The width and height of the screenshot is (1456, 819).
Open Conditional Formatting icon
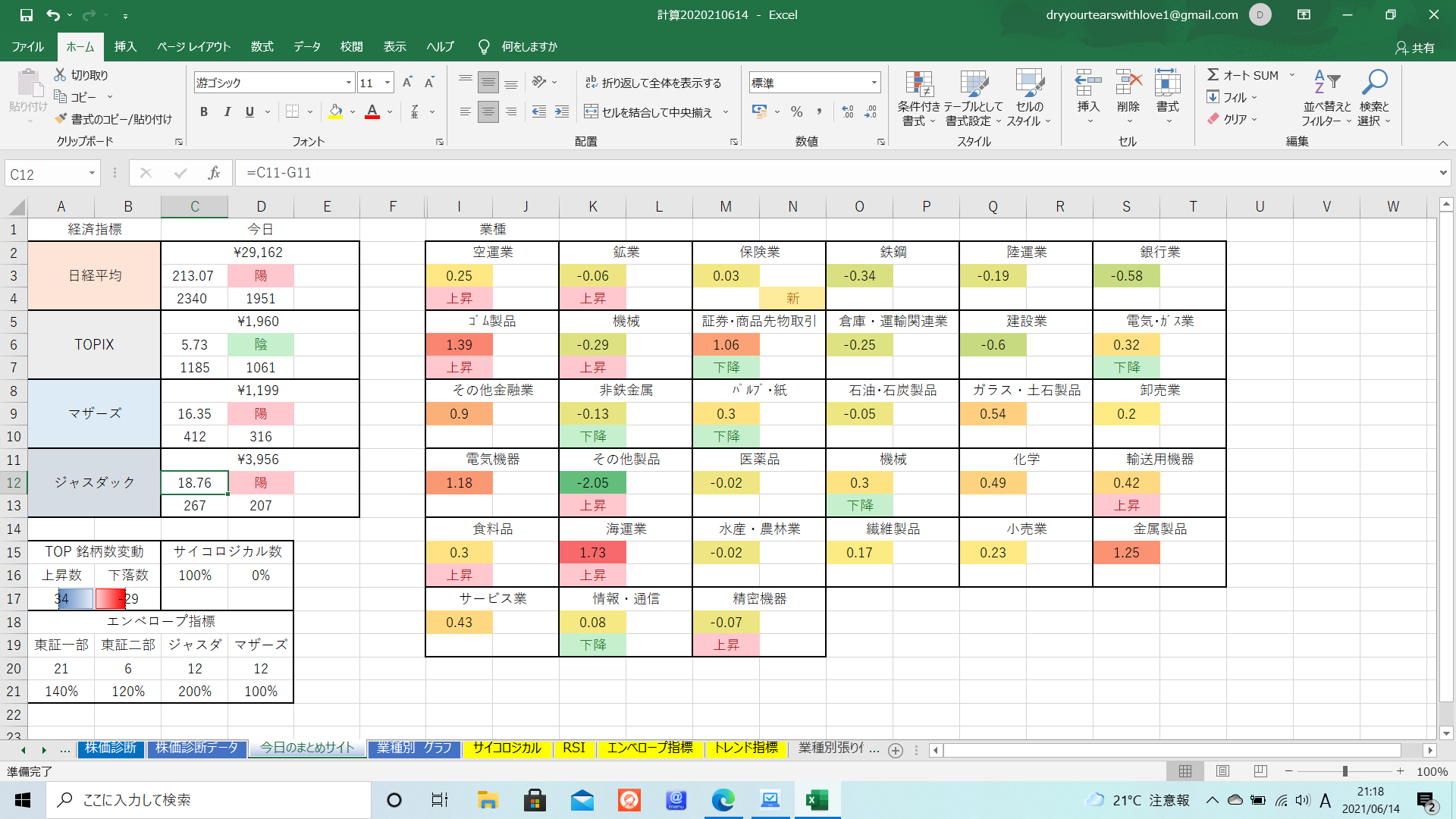(x=918, y=85)
